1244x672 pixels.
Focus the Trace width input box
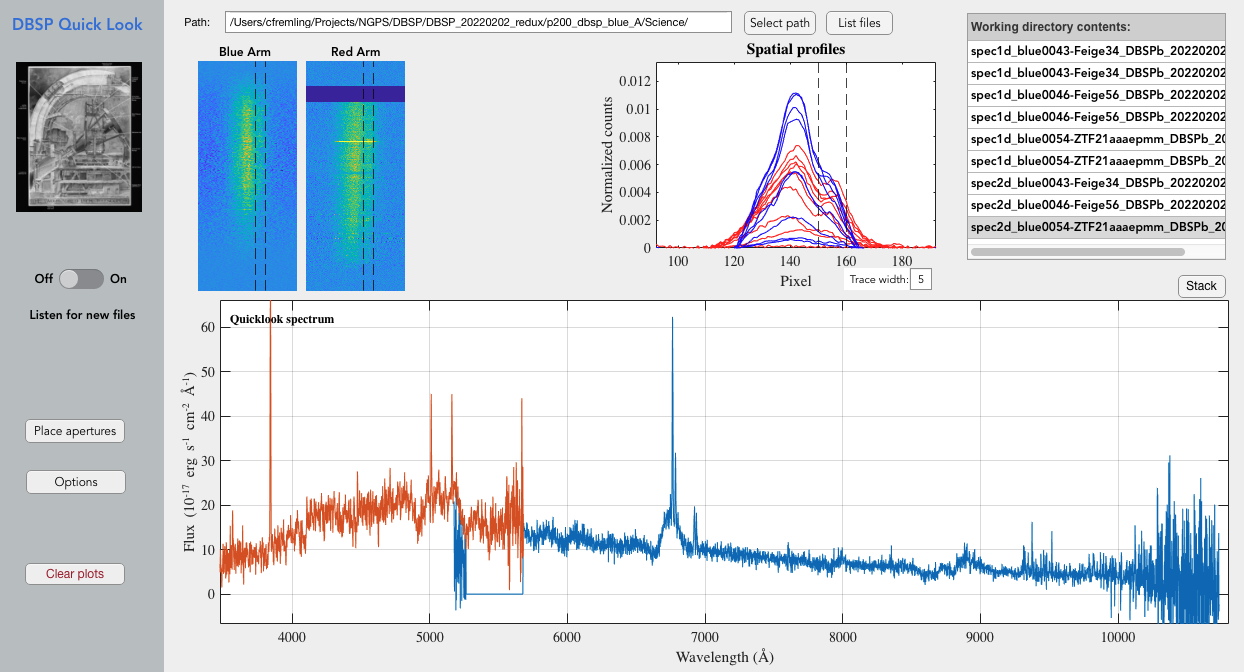920,279
